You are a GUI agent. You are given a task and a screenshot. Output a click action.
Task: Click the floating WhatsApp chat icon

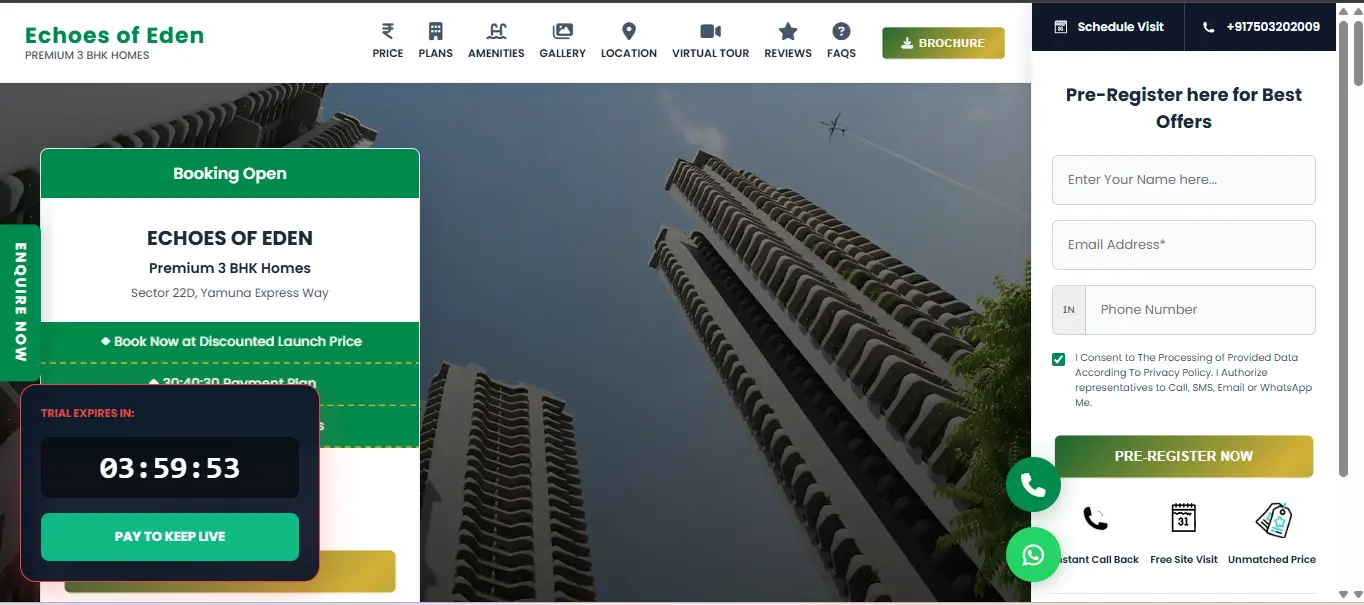pos(1033,554)
